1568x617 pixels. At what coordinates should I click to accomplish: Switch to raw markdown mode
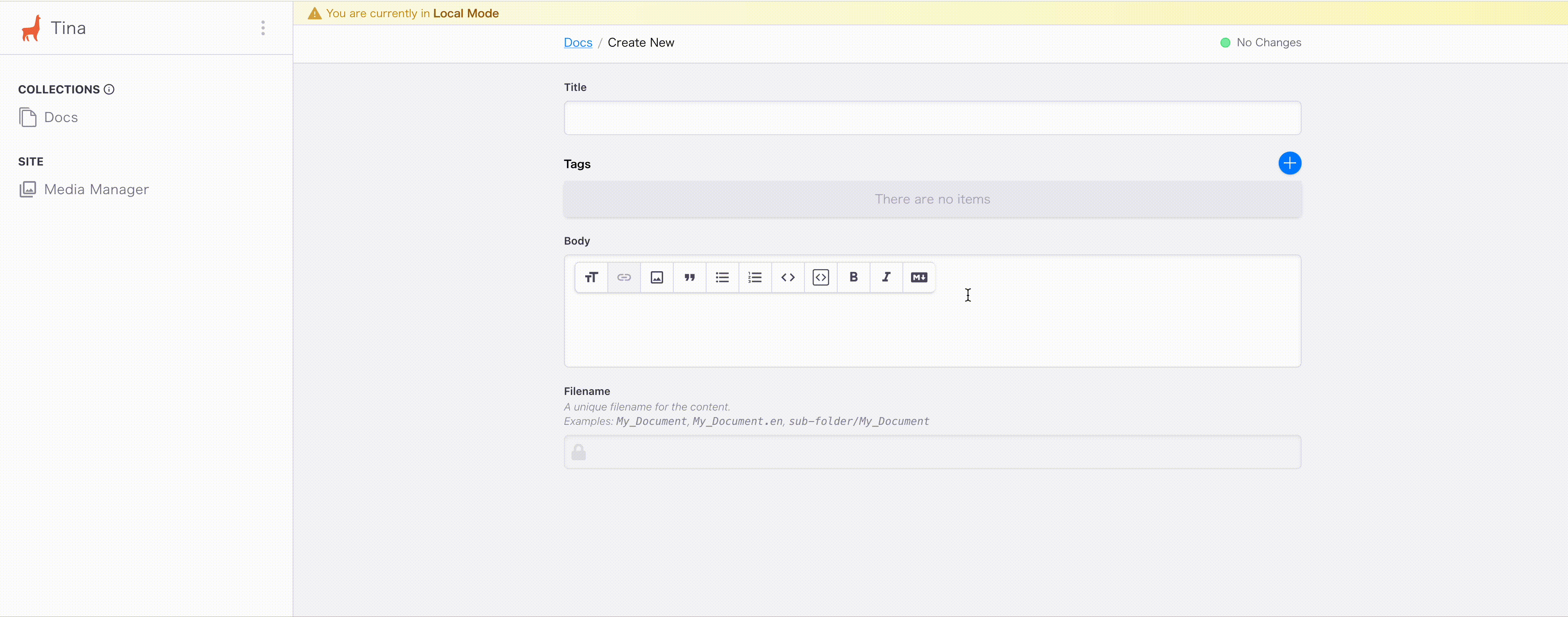pos(919,277)
